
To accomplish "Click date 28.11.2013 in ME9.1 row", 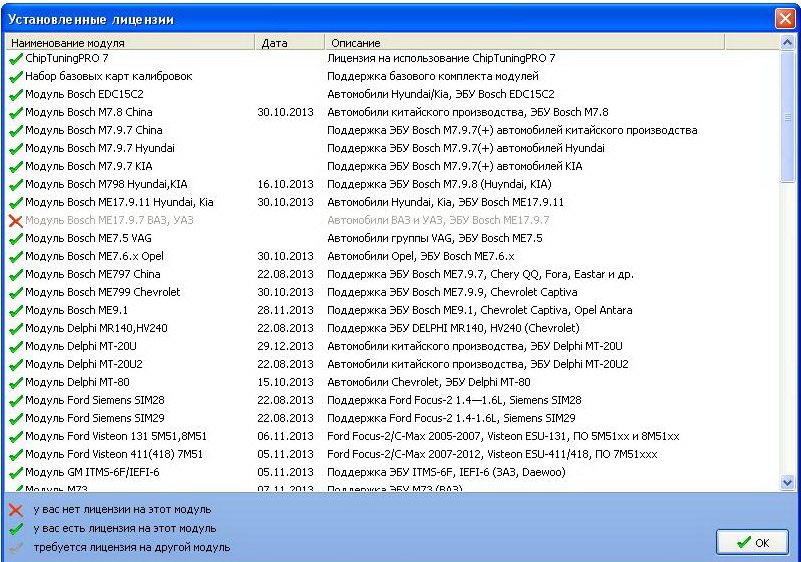I will click(x=285, y=310).
